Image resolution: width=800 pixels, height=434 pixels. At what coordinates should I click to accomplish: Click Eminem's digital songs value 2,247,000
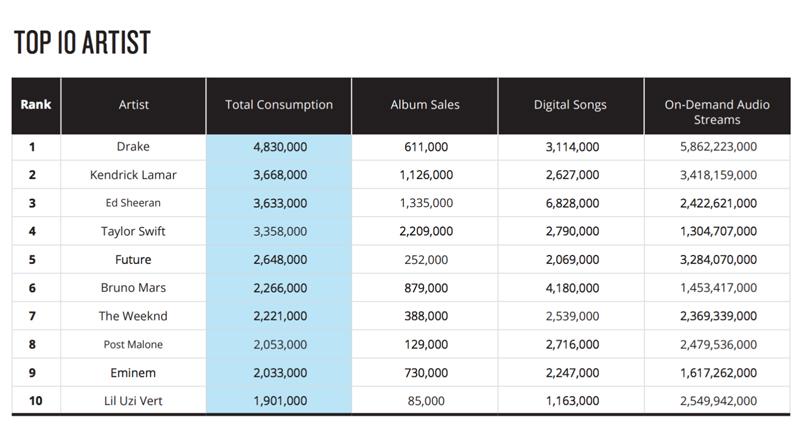click(570, 372)
